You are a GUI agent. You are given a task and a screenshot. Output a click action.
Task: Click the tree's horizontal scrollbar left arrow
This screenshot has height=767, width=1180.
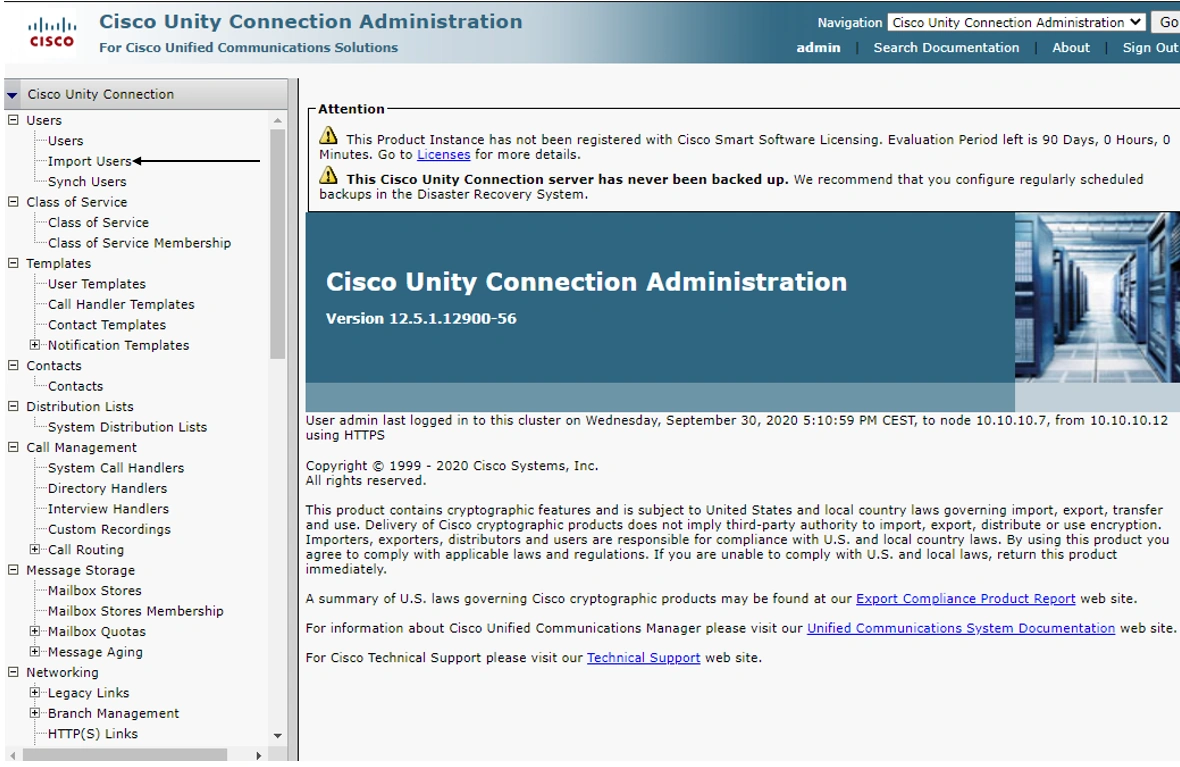click(x=12, y=755)
